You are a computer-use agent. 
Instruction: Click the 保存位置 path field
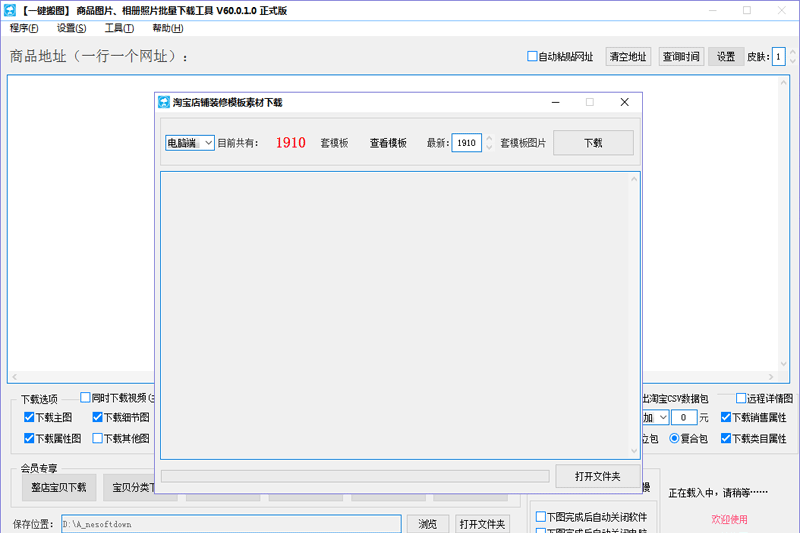[231, 524]
